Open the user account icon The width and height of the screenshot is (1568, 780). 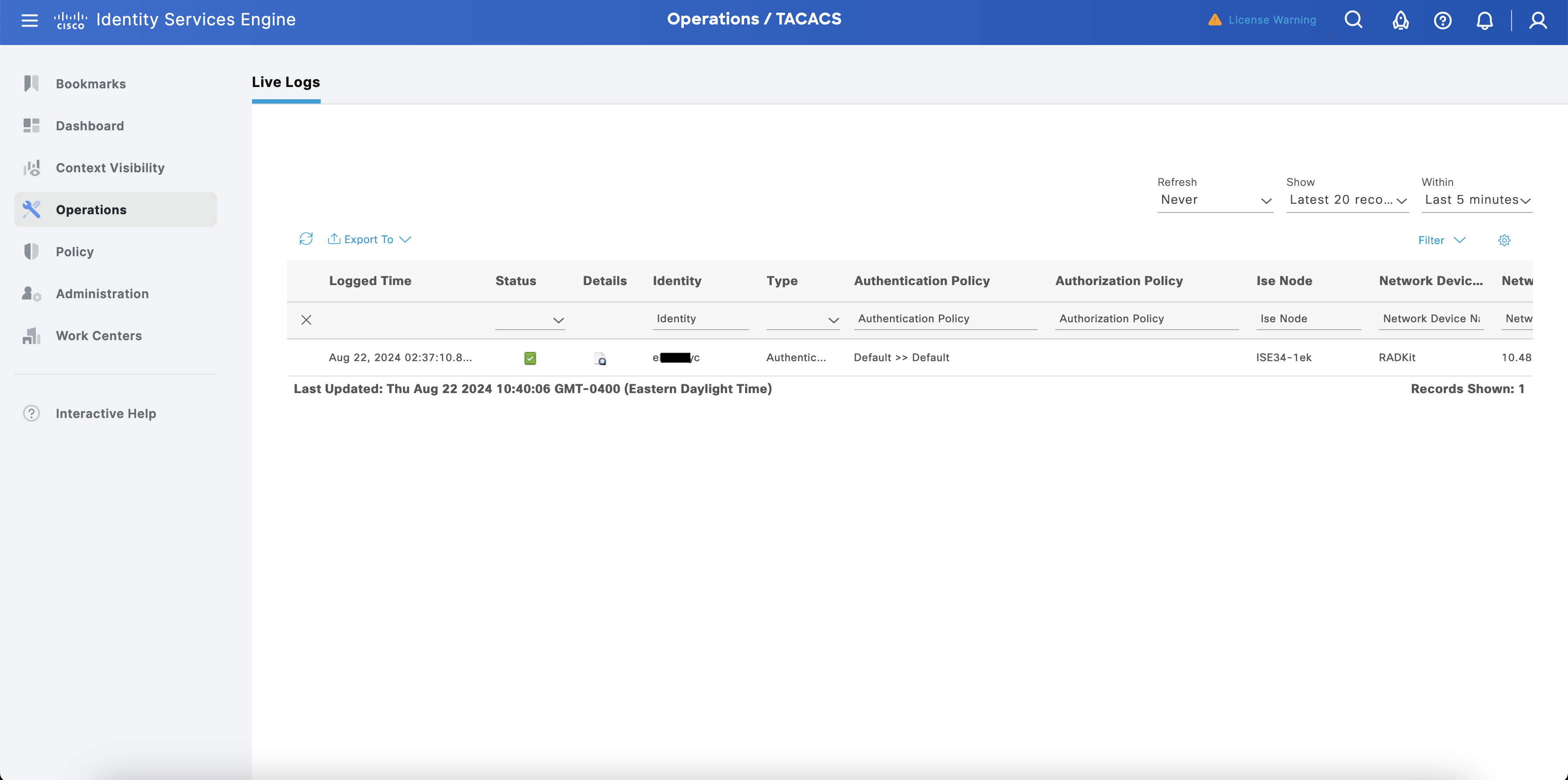1538,20
